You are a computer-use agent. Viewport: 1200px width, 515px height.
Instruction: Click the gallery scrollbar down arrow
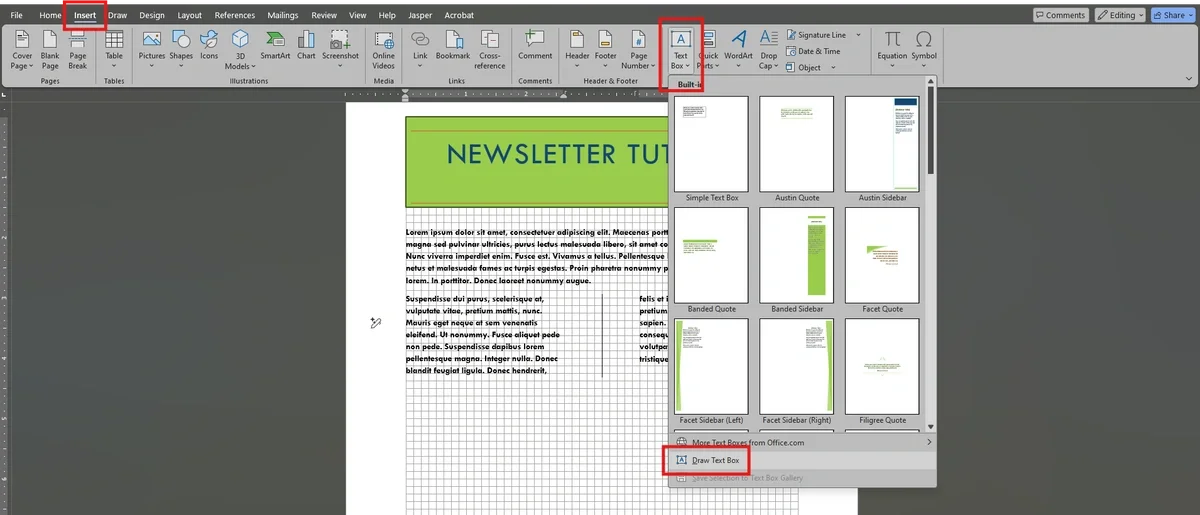931,426
